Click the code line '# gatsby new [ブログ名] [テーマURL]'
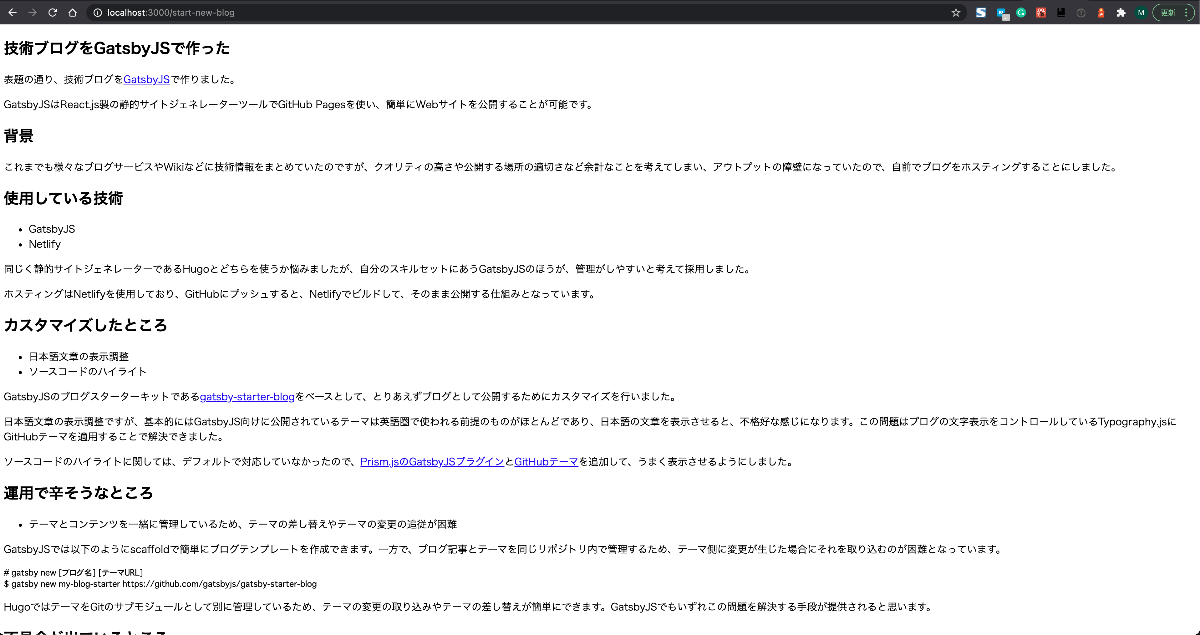1200x635 pixels. [73, 573]
